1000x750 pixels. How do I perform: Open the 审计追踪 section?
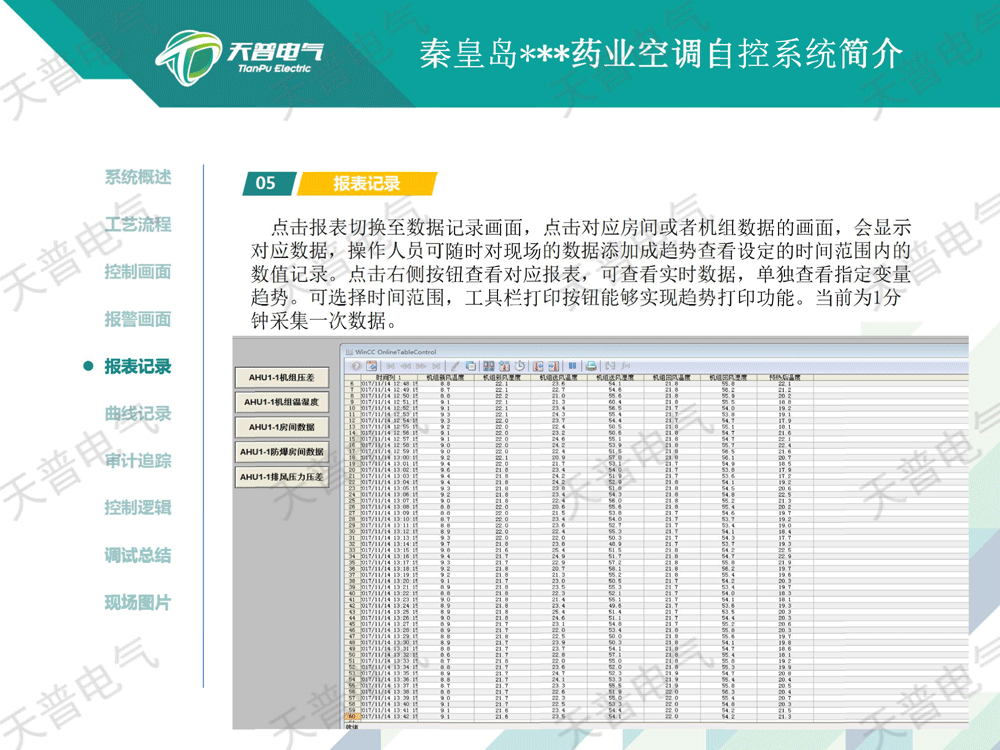(x=138, y=460)
